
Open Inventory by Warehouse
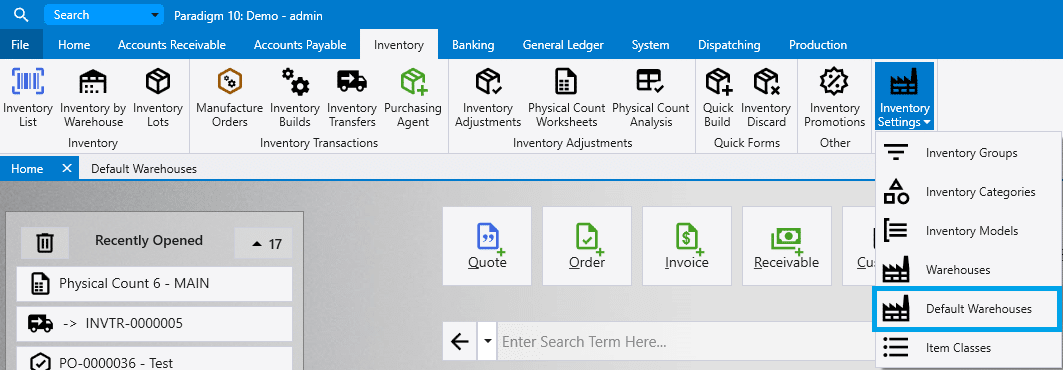[x=93, y=97]
